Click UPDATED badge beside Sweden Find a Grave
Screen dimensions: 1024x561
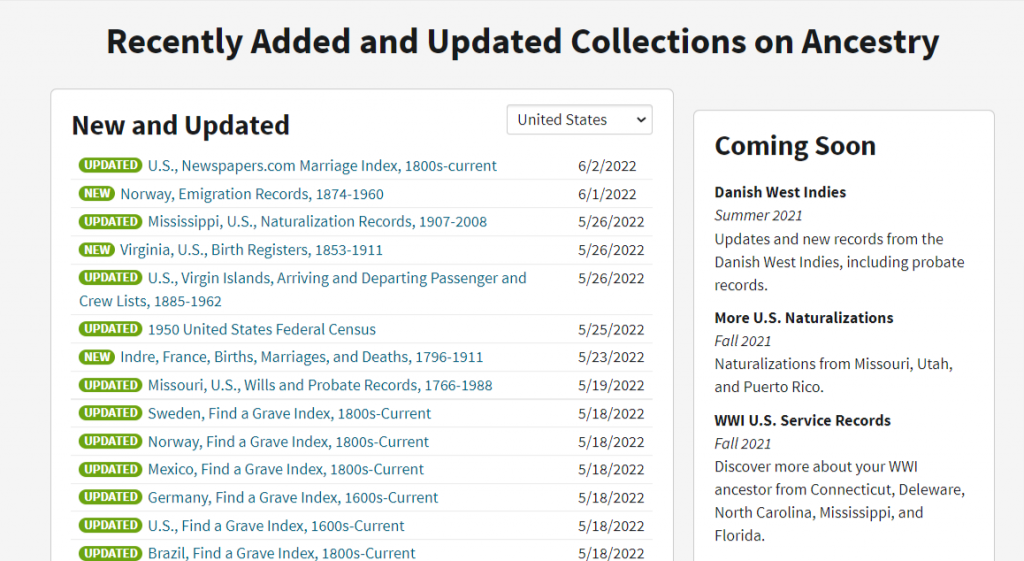pyautogui.click(x=110, y=413)
